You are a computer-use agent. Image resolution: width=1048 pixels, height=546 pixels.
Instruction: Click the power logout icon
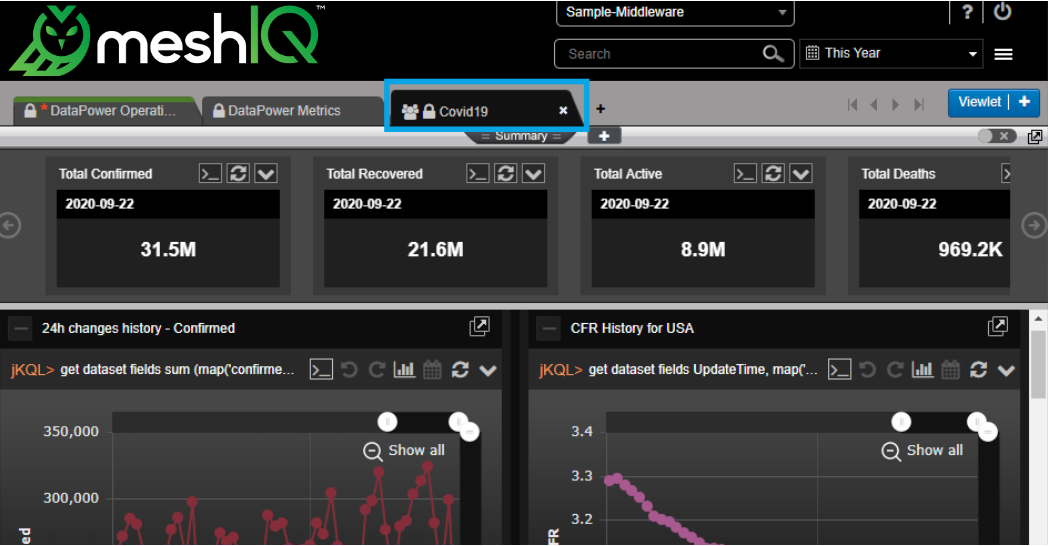coord(1002,11)
